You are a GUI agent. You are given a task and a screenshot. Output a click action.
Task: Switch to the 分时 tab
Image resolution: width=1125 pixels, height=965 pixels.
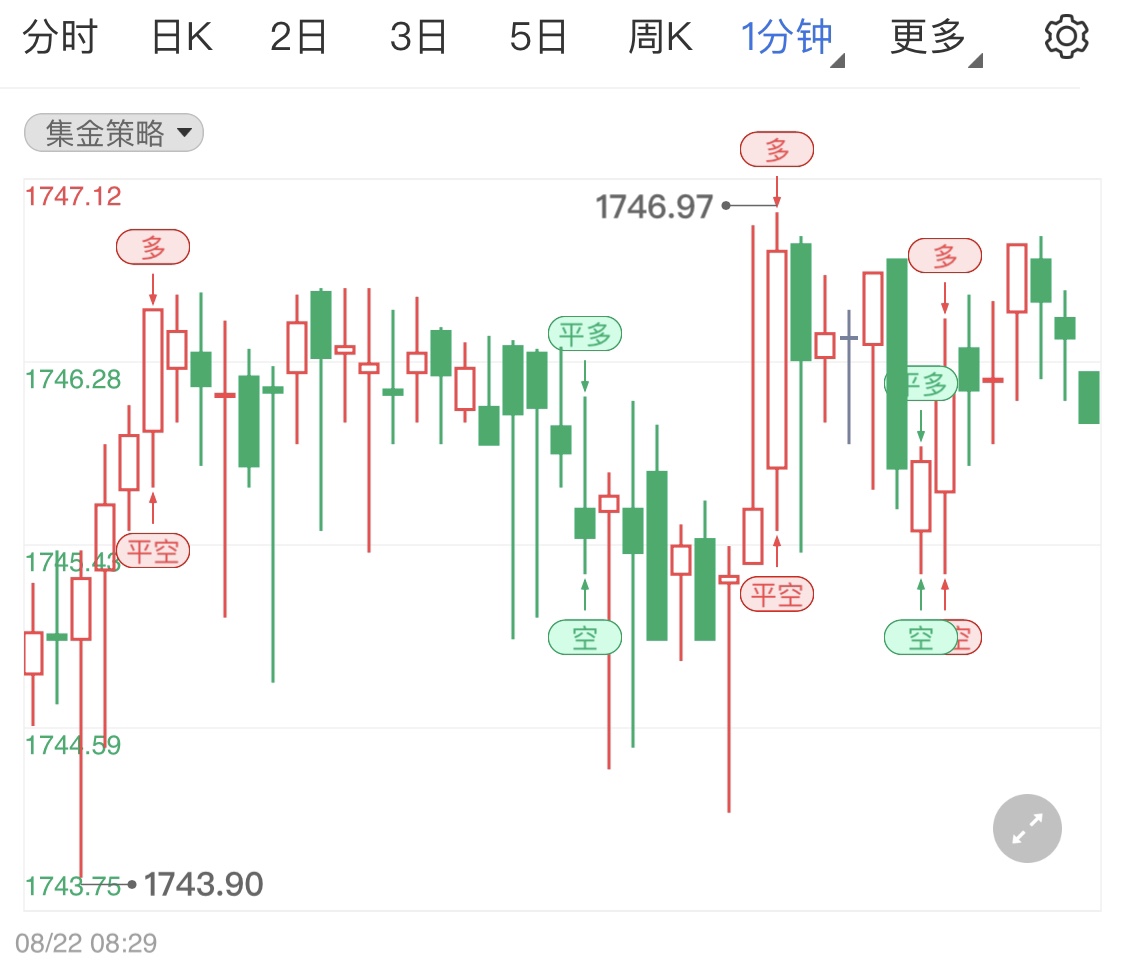(60, 39)
